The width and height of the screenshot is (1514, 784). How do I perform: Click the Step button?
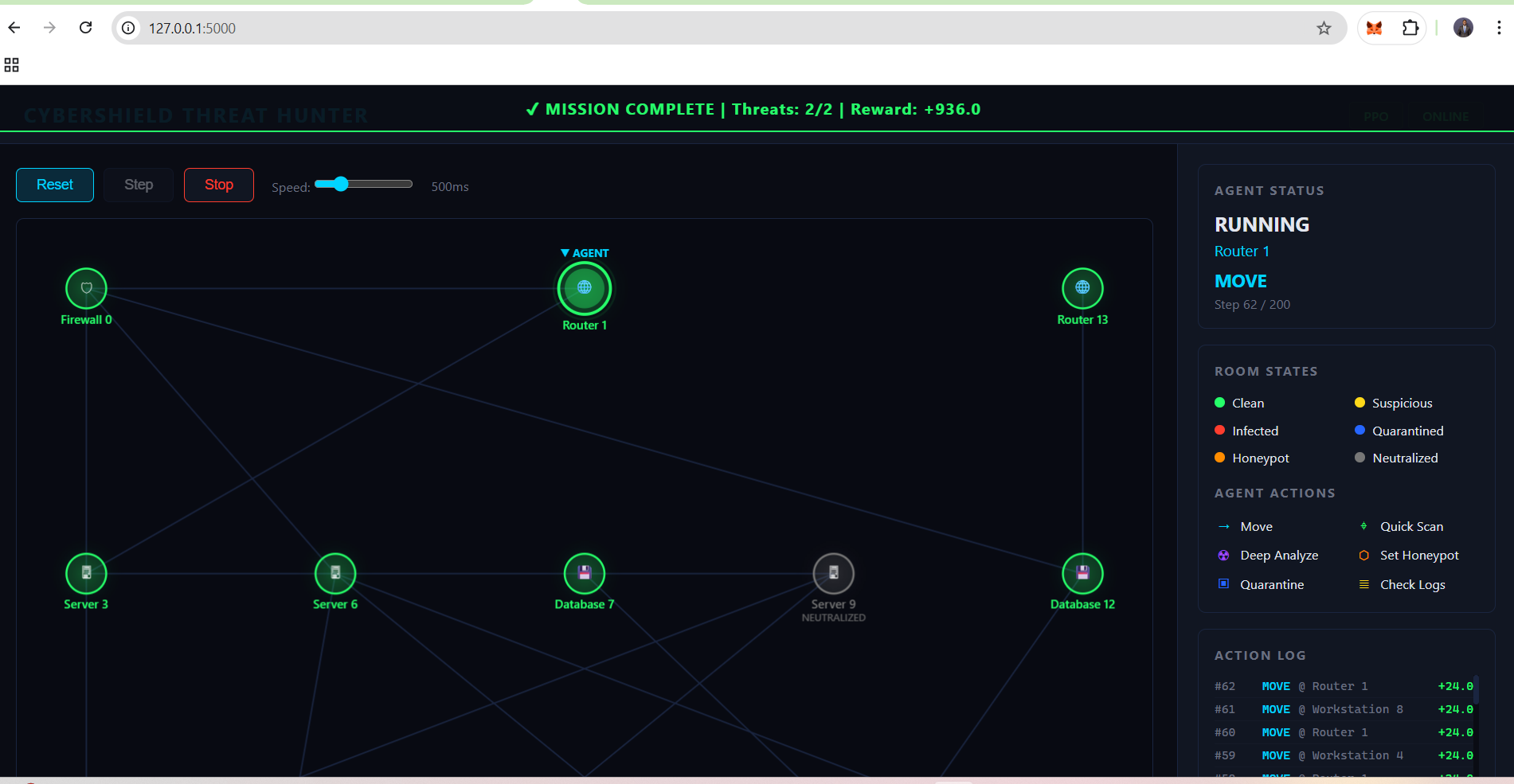point(139,185)
